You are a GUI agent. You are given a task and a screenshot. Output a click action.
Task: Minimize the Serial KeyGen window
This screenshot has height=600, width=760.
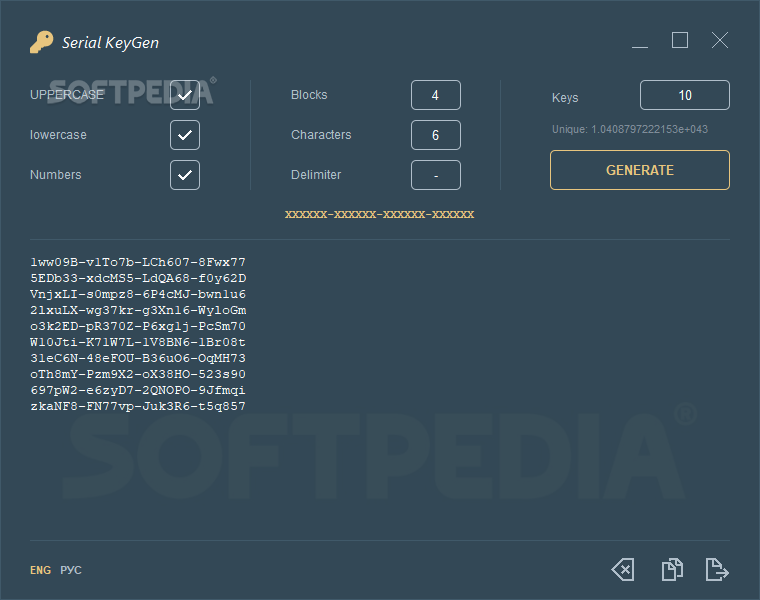[x=640, y=42]
